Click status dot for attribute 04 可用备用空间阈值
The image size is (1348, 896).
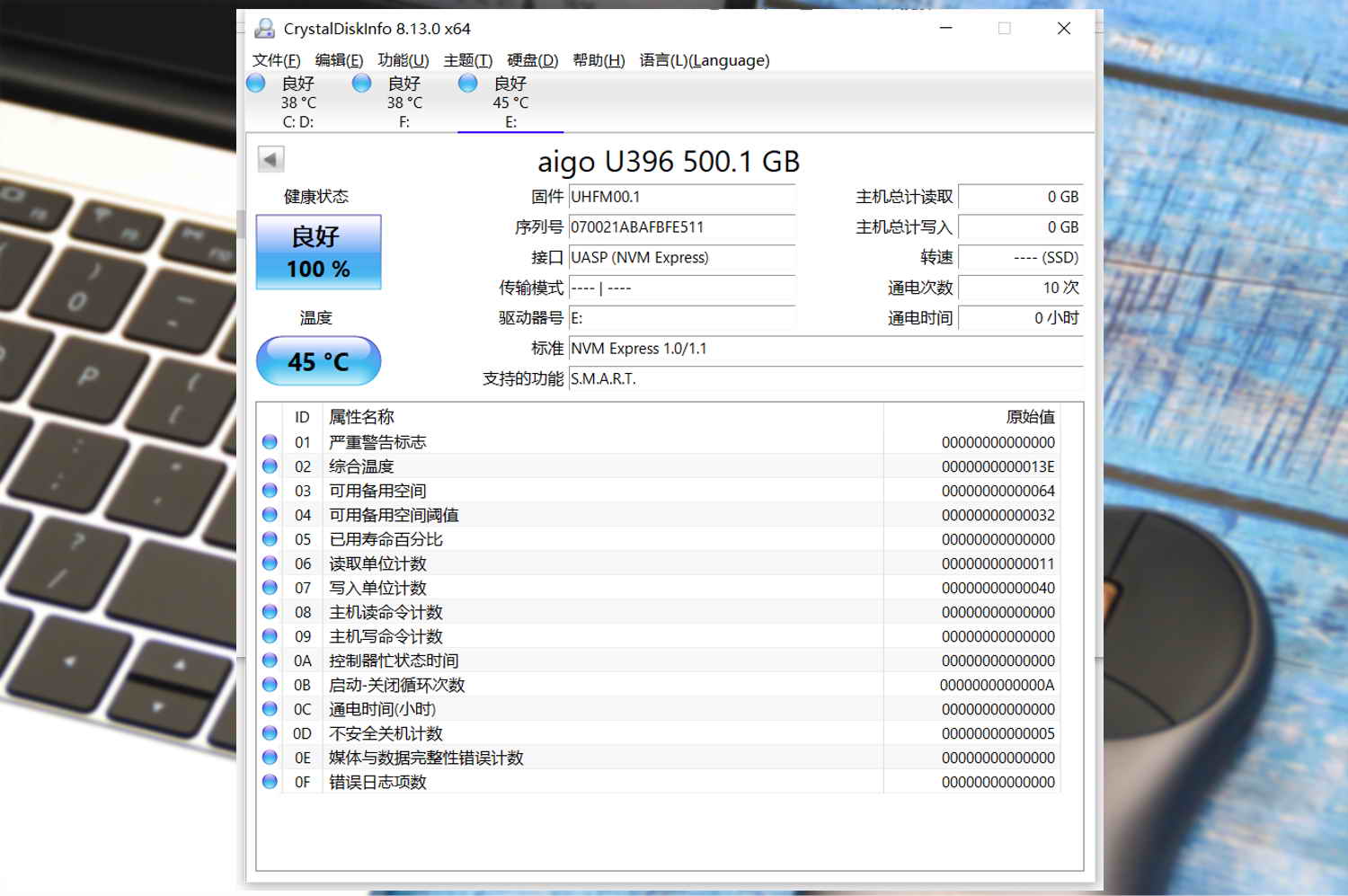[270, 515]
